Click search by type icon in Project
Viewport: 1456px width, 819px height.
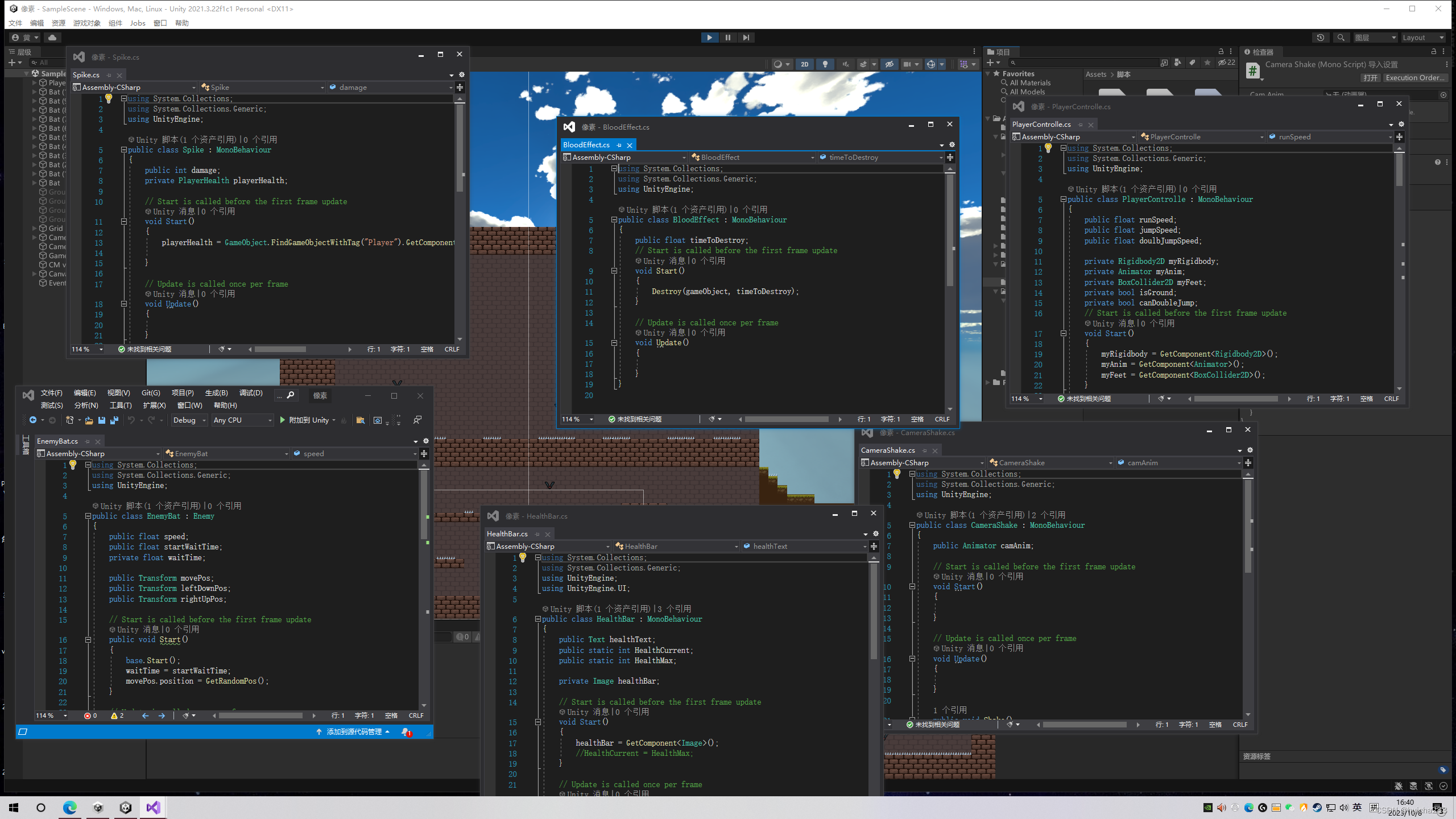pos(1177,63)
